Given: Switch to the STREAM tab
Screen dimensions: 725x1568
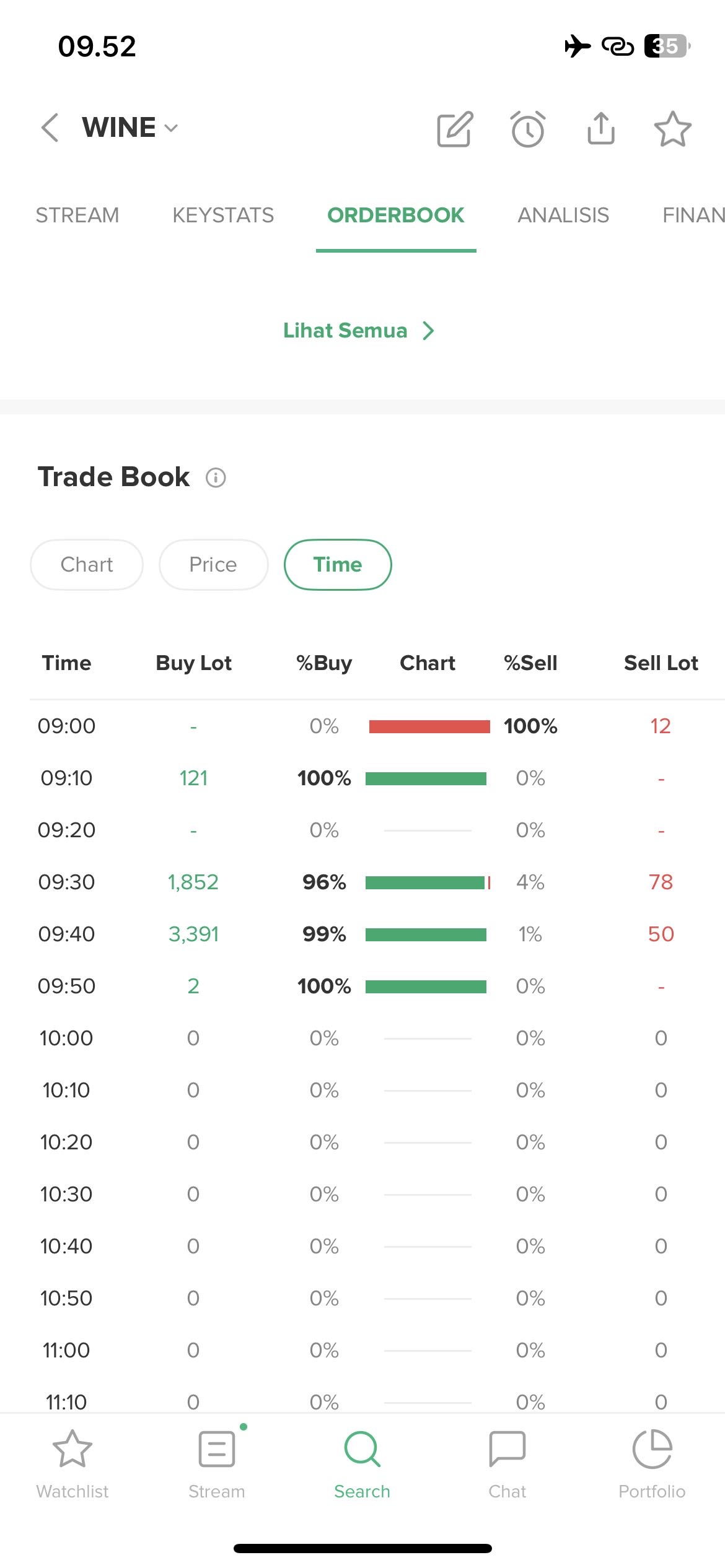Looking at the screenshot, I should click(x=77, y=216).
